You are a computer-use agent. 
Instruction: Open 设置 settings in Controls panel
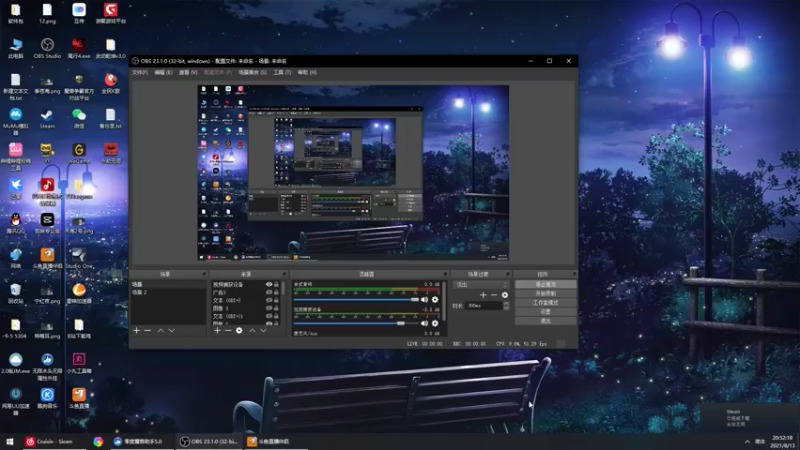pyautogui.click(x=545, y=312)
